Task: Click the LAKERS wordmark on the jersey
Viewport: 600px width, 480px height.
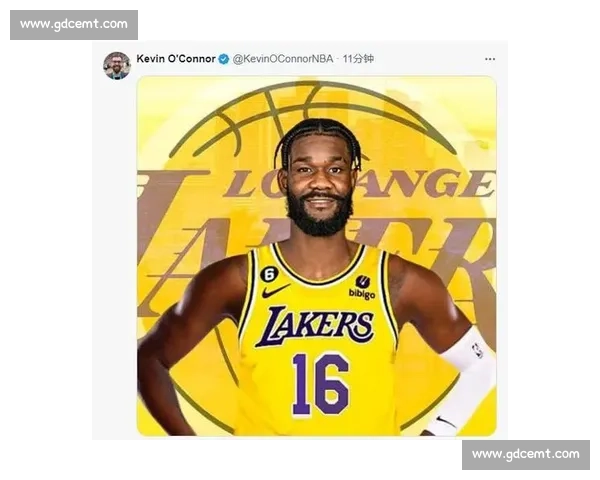Action: point(314,326)
